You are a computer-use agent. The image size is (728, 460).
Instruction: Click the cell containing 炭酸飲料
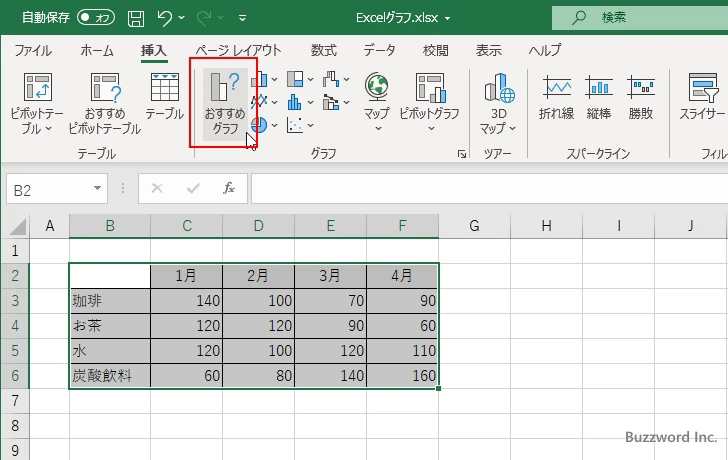point(110,376)
